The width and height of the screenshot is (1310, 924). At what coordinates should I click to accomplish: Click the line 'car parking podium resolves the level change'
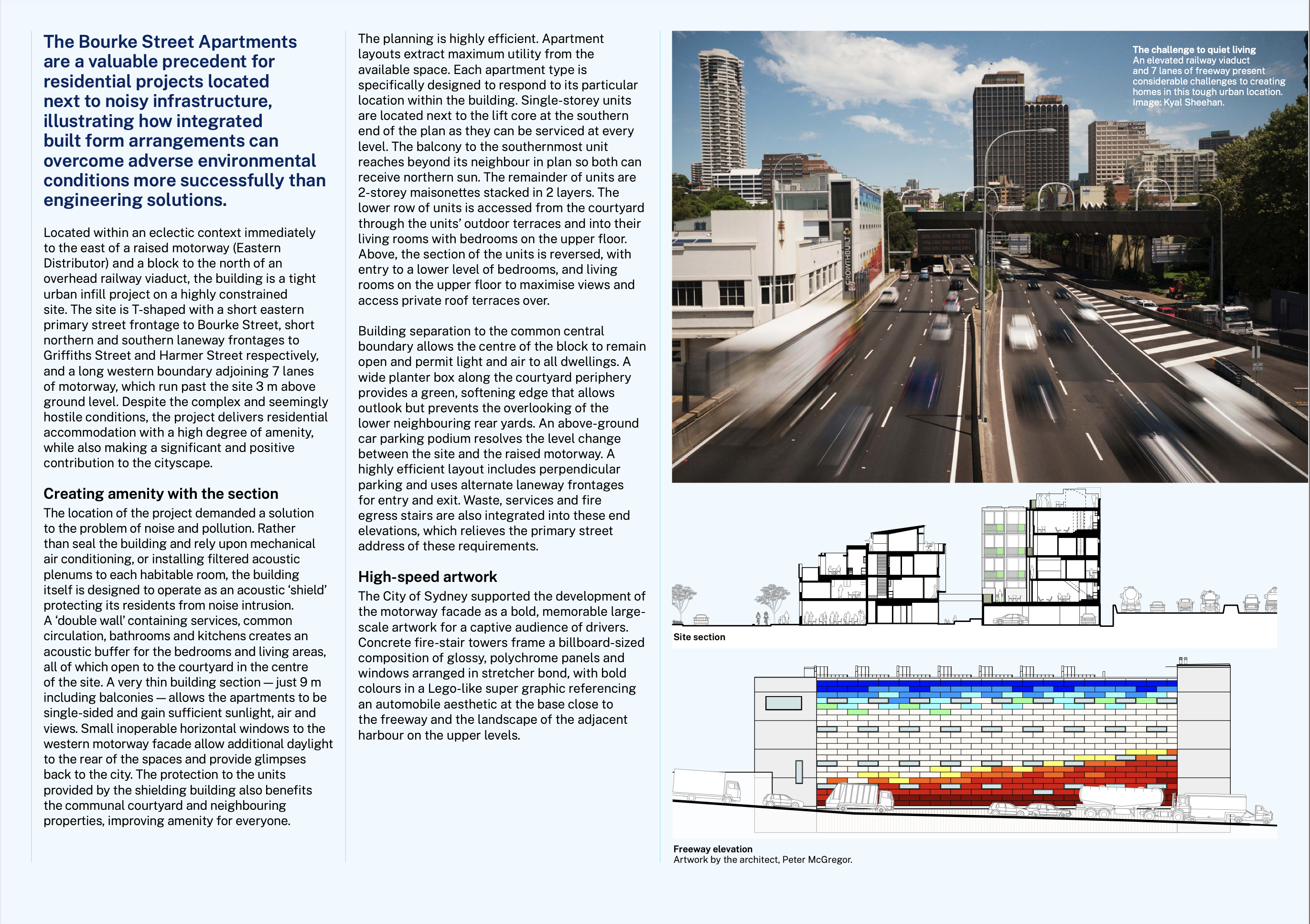[489, 439]
